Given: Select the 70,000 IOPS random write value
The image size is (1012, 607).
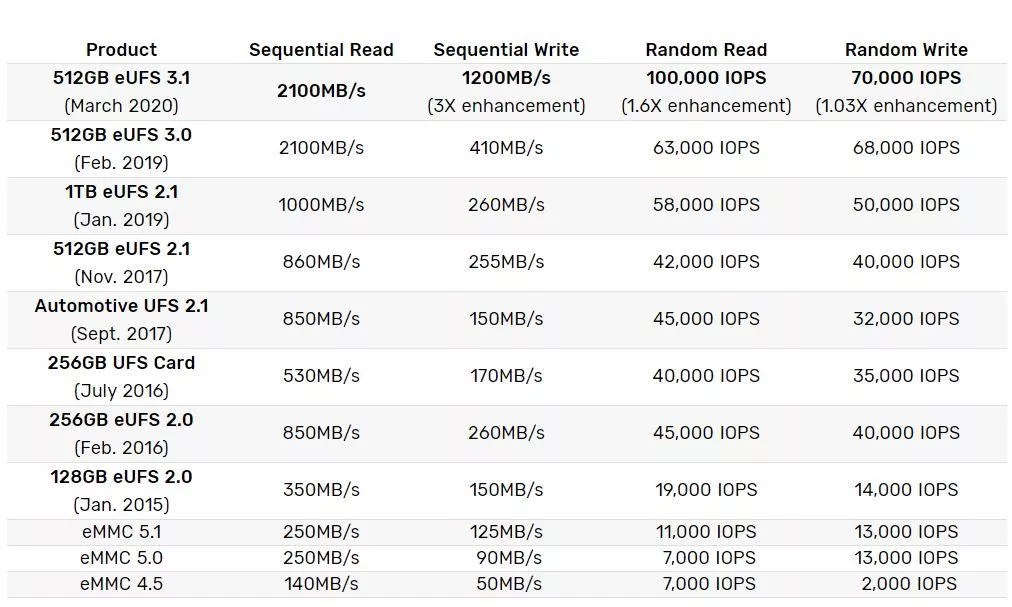Looking at the screenshot, I should point(906,78).
